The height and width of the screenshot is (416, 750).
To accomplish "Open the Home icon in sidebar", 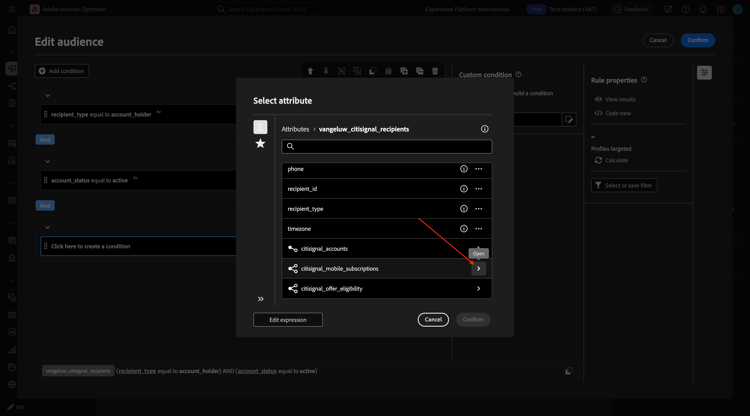I will [12, 31].
